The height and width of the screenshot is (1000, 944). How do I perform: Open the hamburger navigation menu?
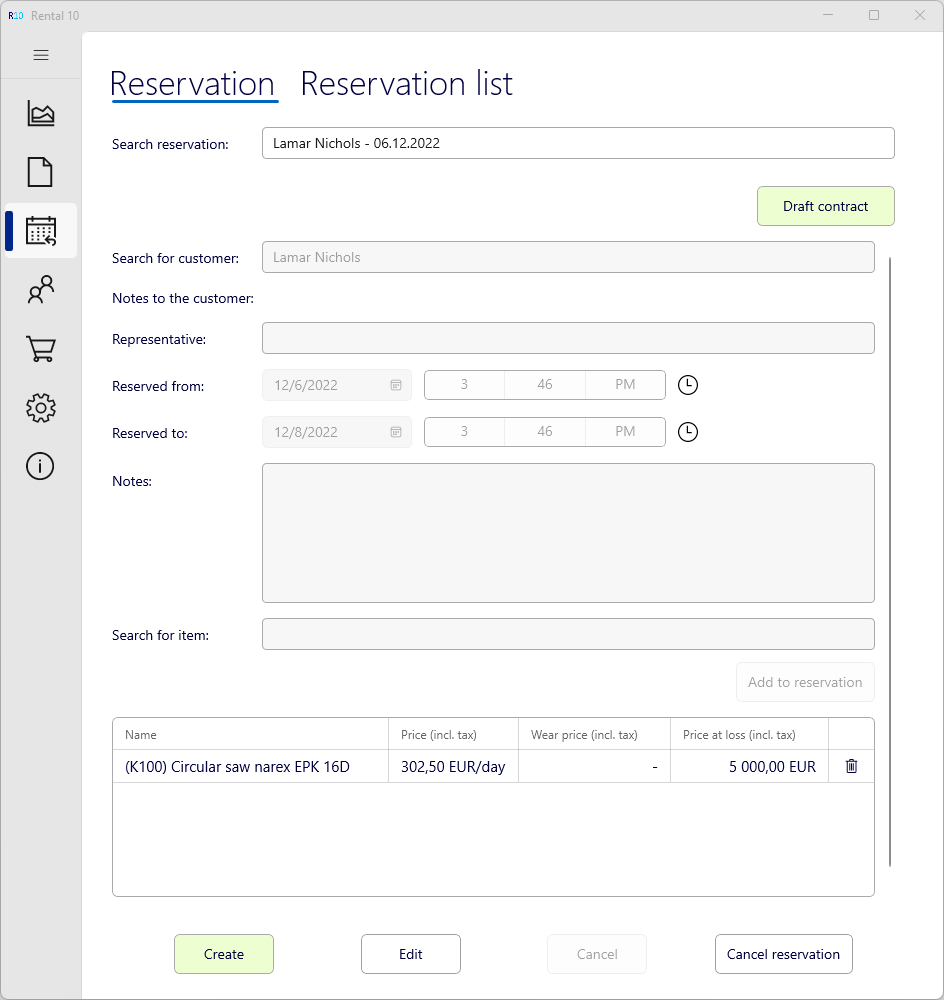[x=41, y=55]
